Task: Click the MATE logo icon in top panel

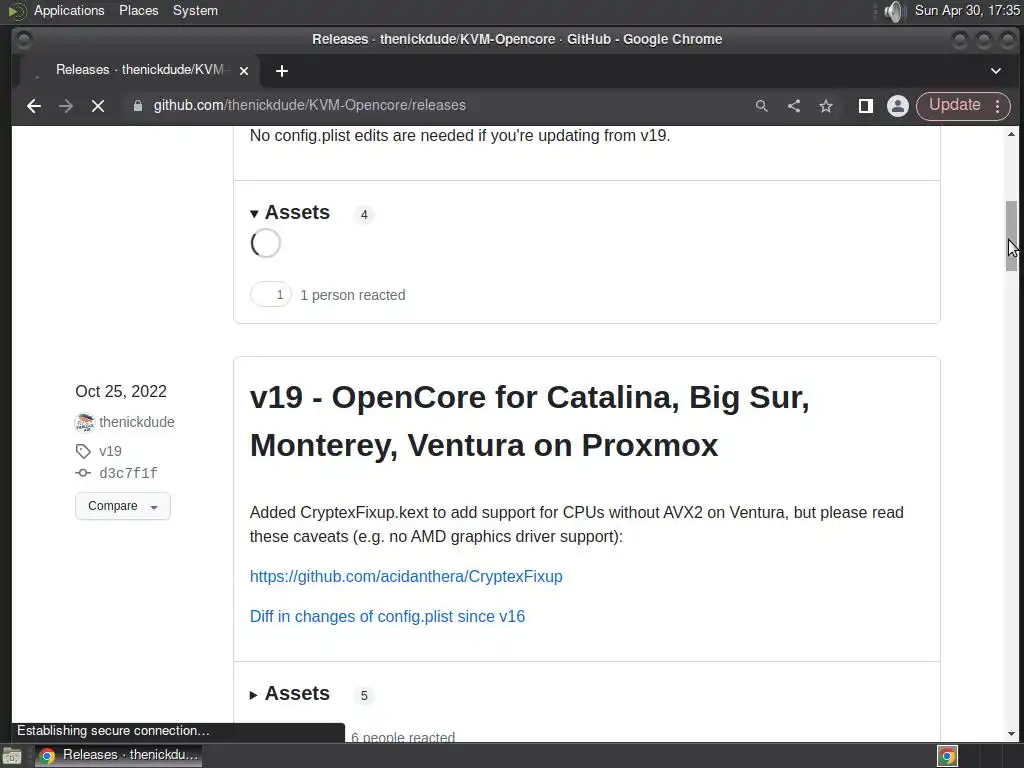Action: [x=17, y=11]
